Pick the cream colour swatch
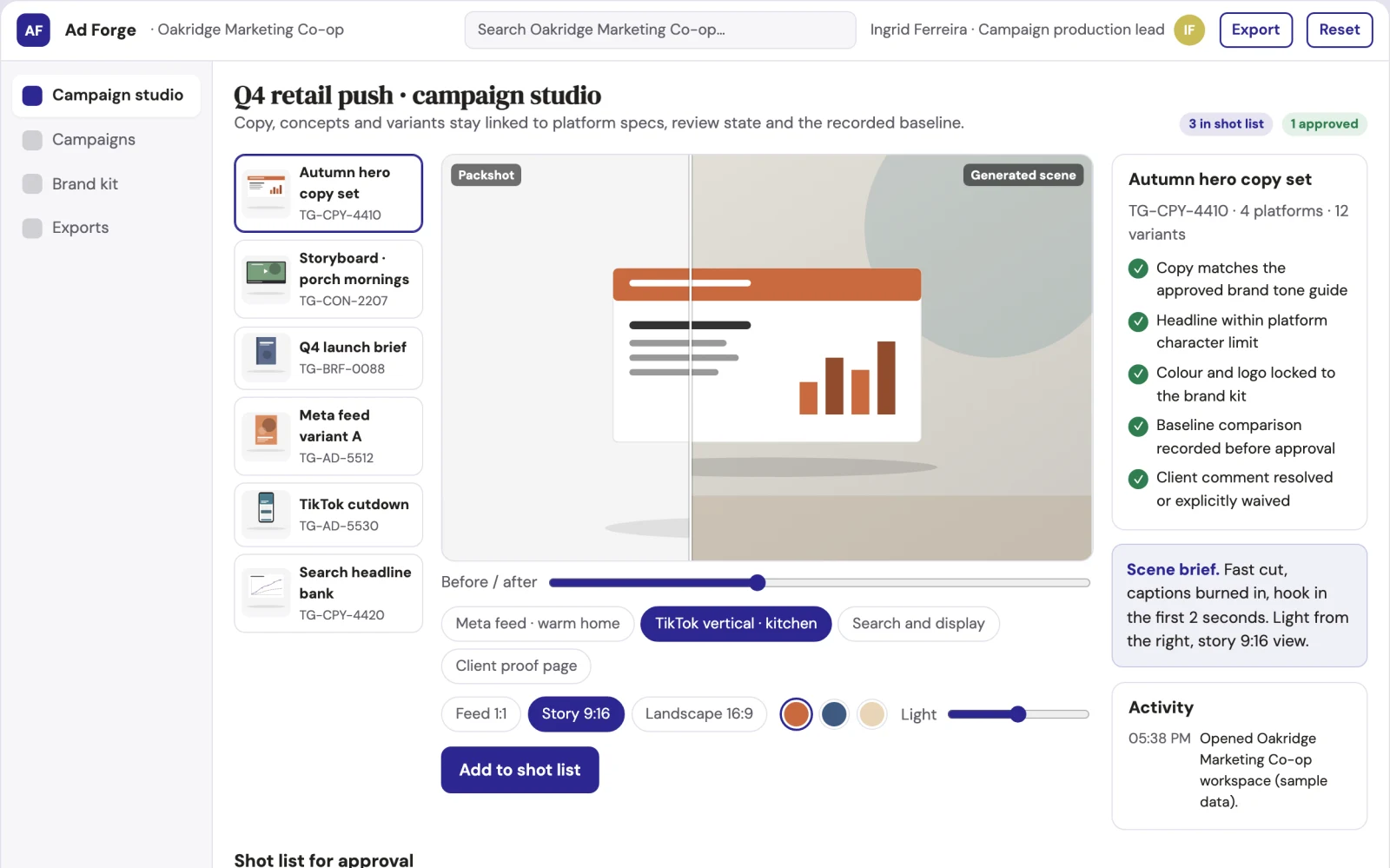The width and height of the screenshot is (1390, 868). [871, 714]
